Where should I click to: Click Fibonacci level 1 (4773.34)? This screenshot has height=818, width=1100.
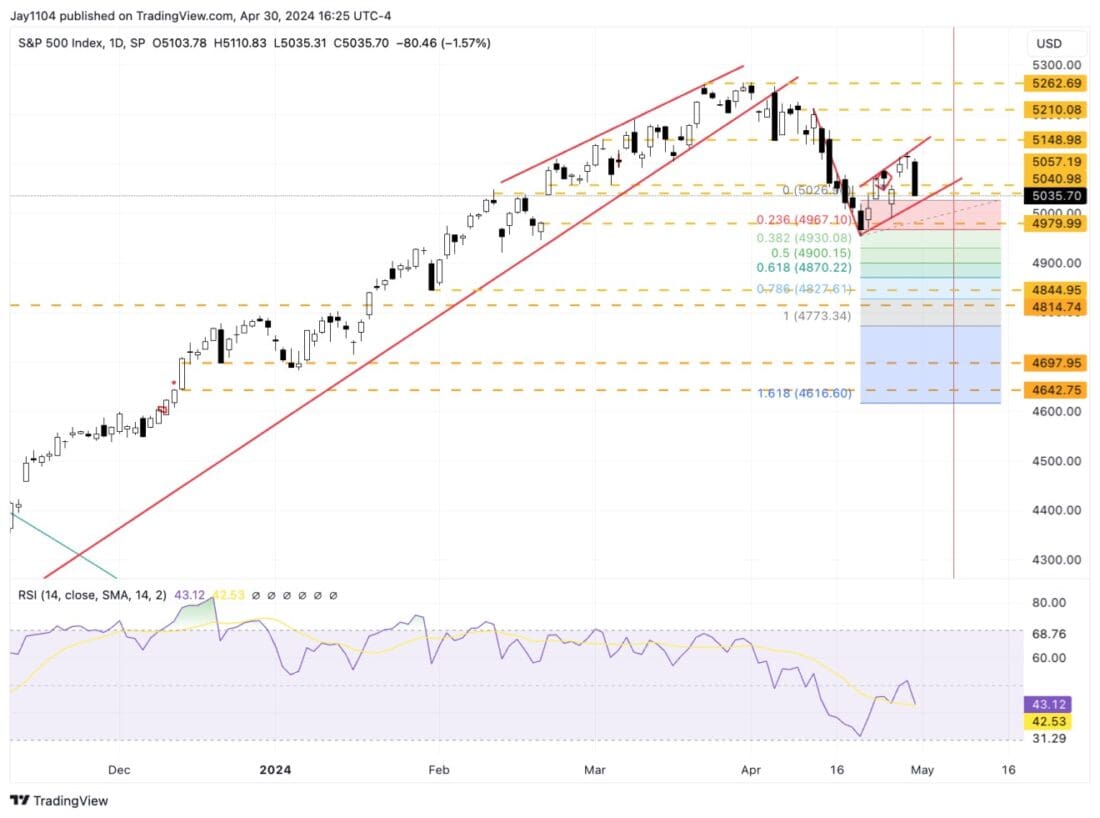coord(817,316)
